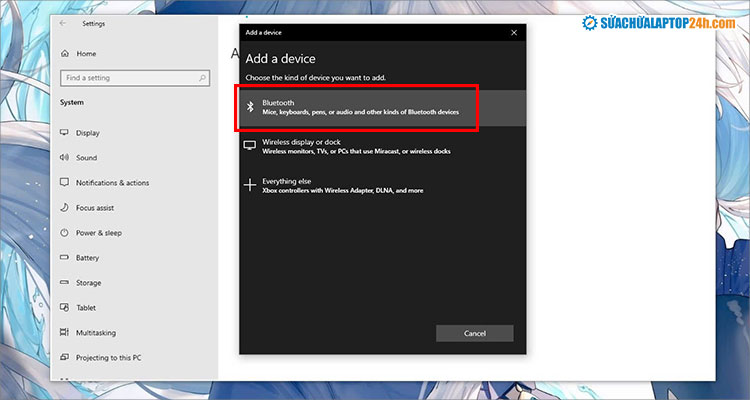Open Focus assist settings page

tap(96, 208)
